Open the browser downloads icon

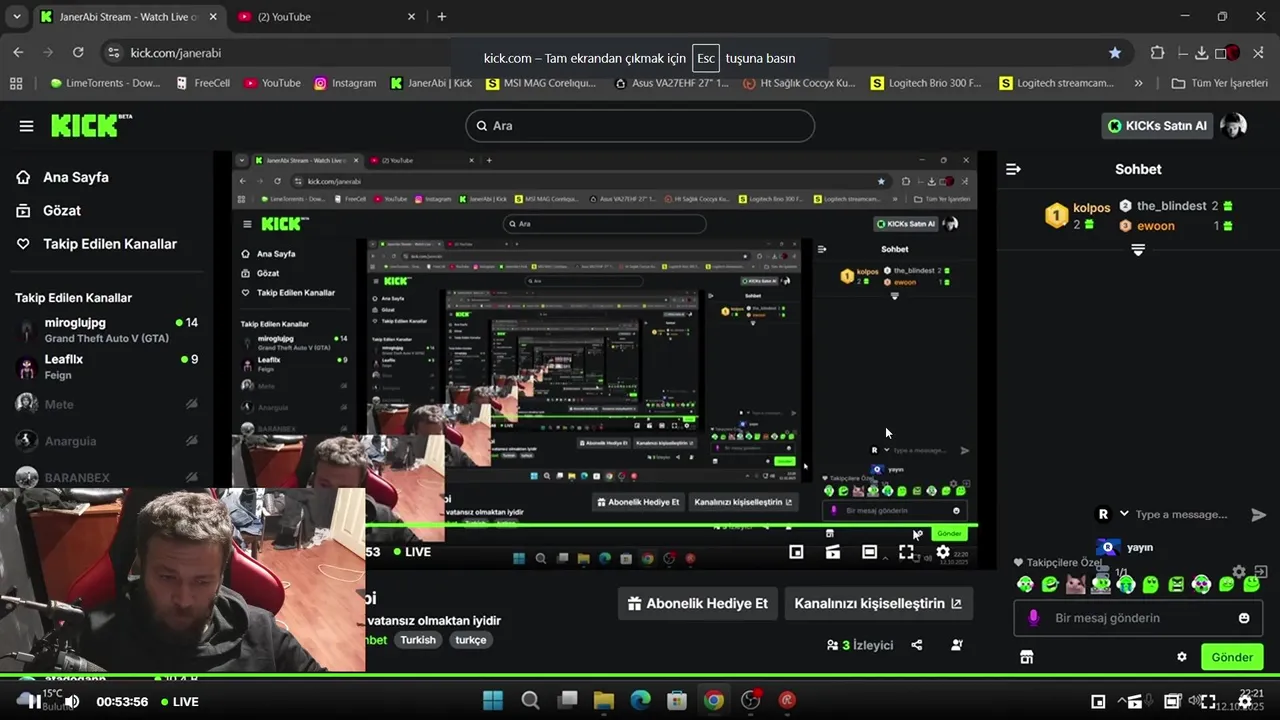pyautogui.click(x=1201, y=53)
